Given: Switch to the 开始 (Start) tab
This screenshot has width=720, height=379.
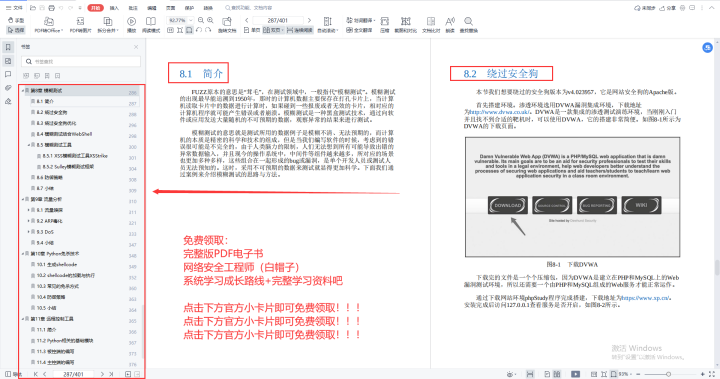Looking at the screenshot, I should [x=95, y=8].
